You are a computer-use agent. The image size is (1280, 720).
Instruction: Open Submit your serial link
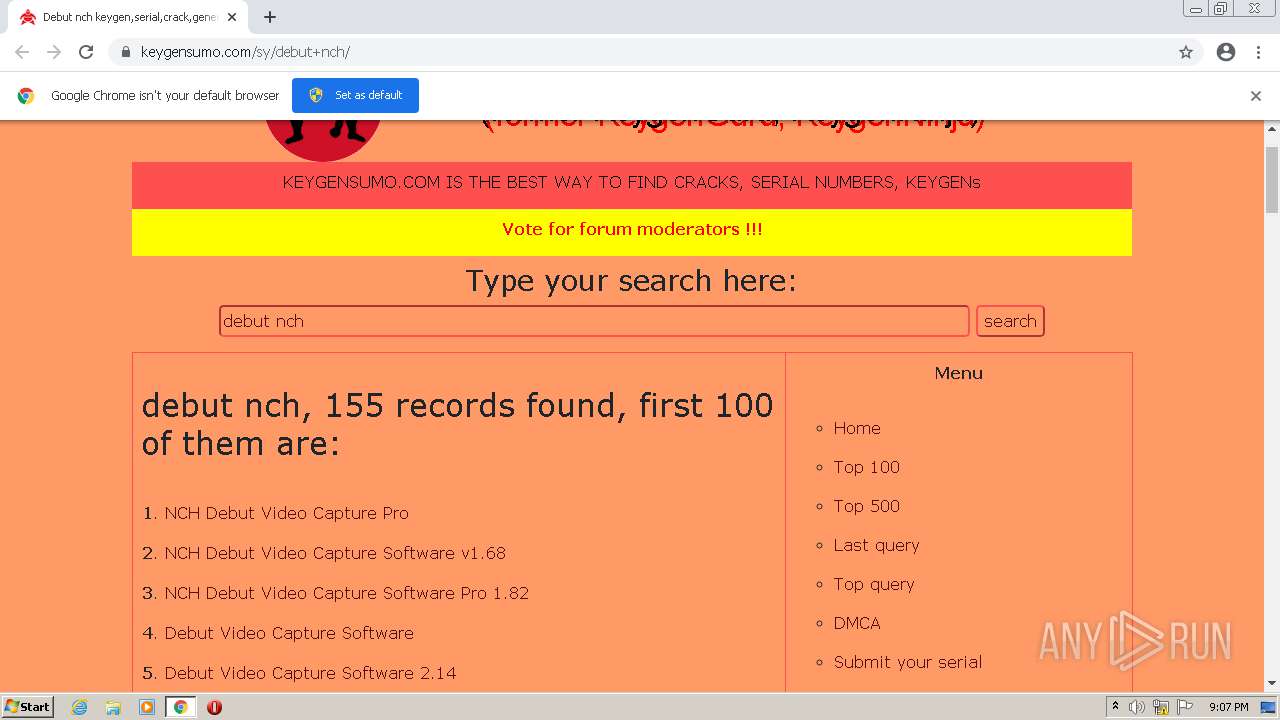pos(908,662)
